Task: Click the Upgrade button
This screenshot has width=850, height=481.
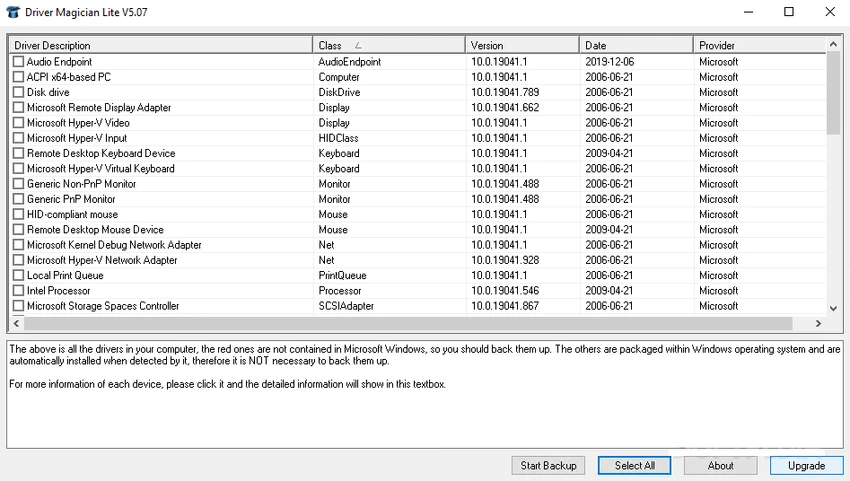Action: point(807,465)
